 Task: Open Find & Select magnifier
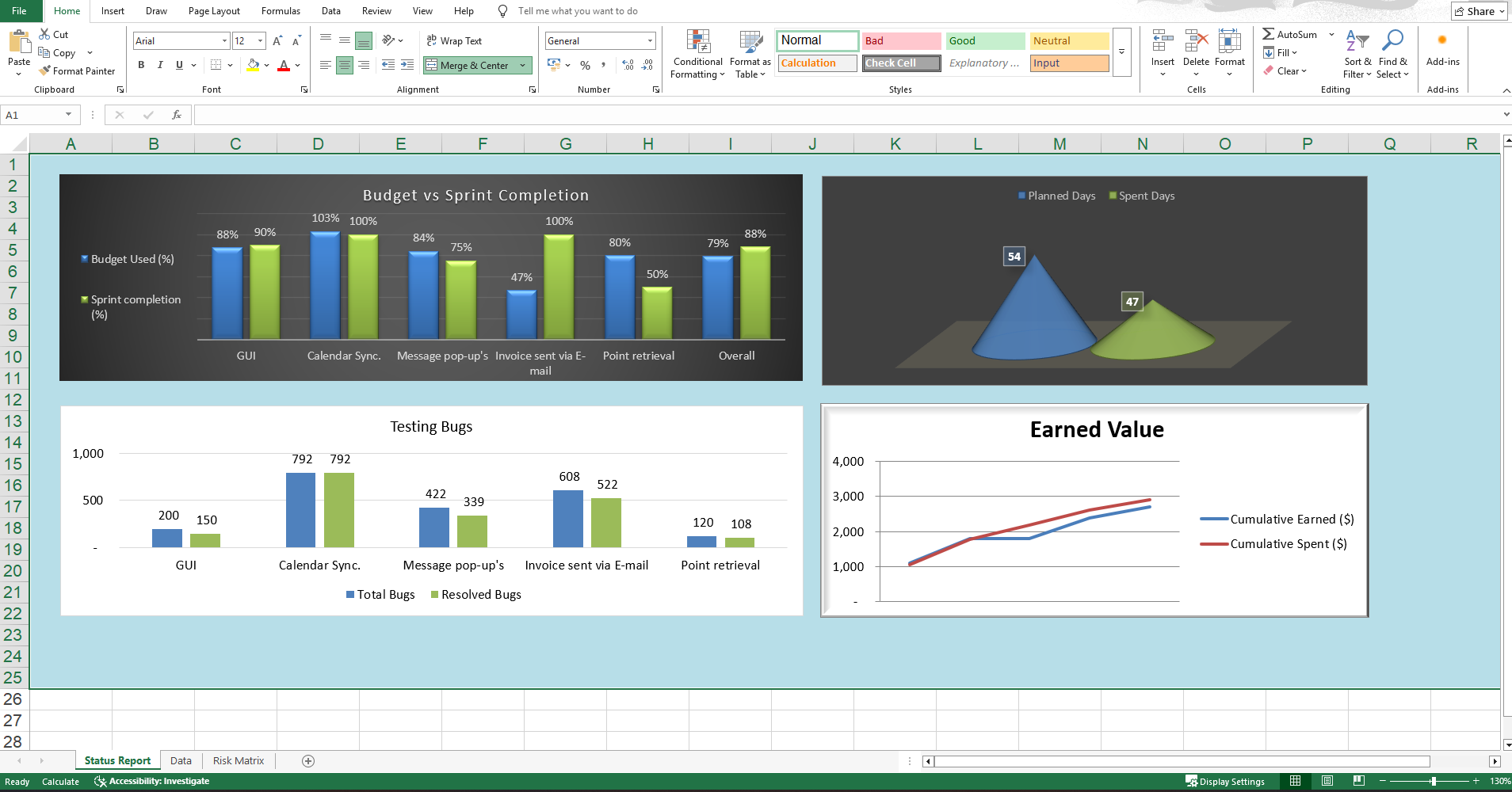[x=1392, y=54]
